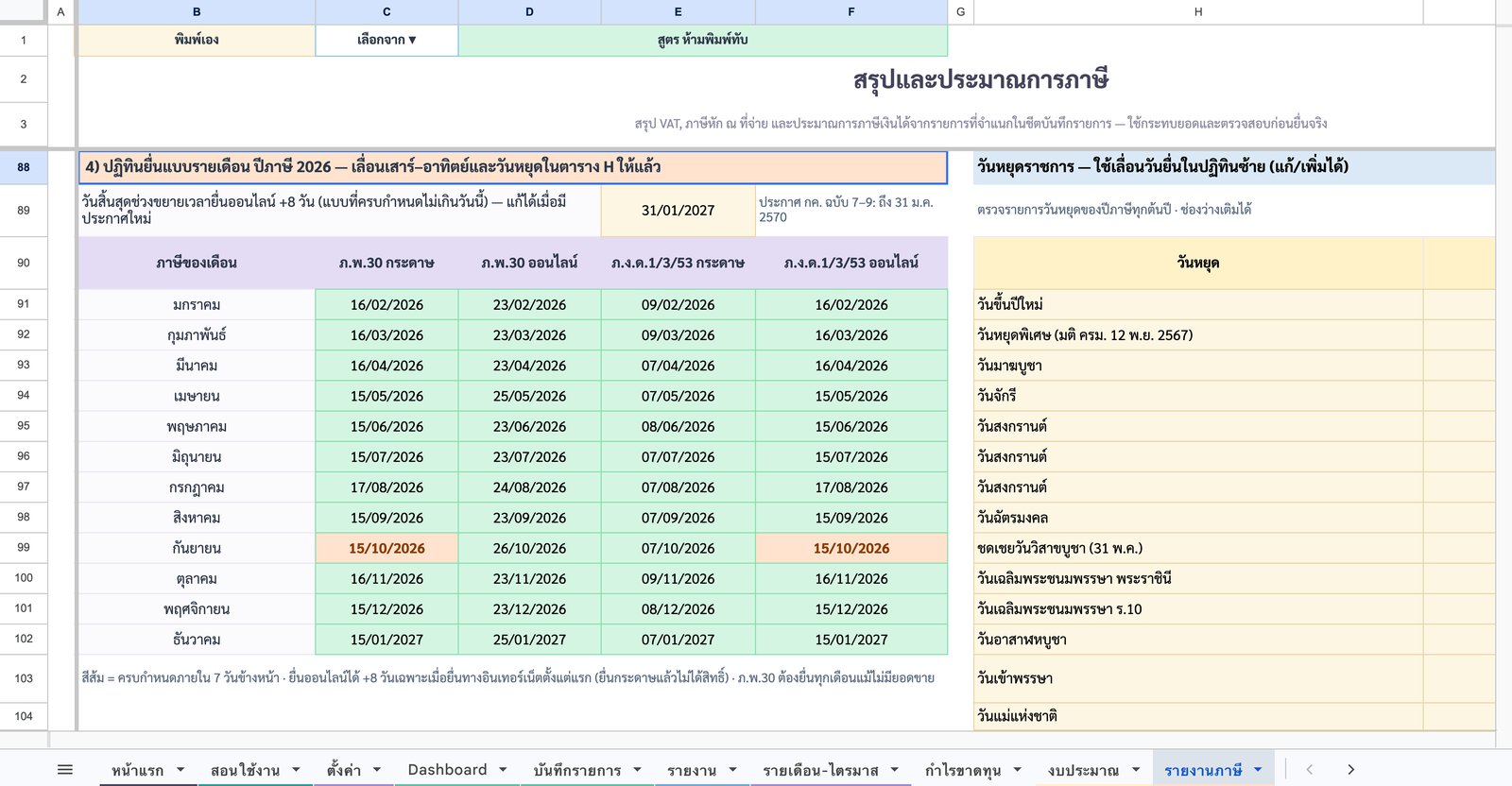Open รายงานภาษี tab dropdown arrow

(x=1258, y=770)
